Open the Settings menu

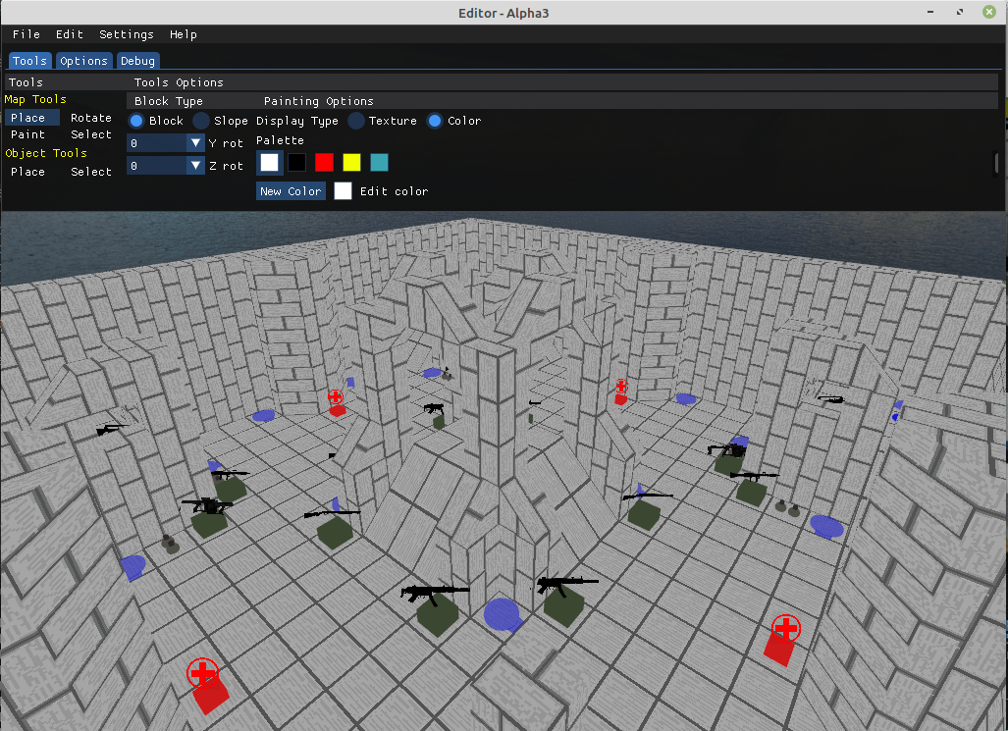coord(126,34)
